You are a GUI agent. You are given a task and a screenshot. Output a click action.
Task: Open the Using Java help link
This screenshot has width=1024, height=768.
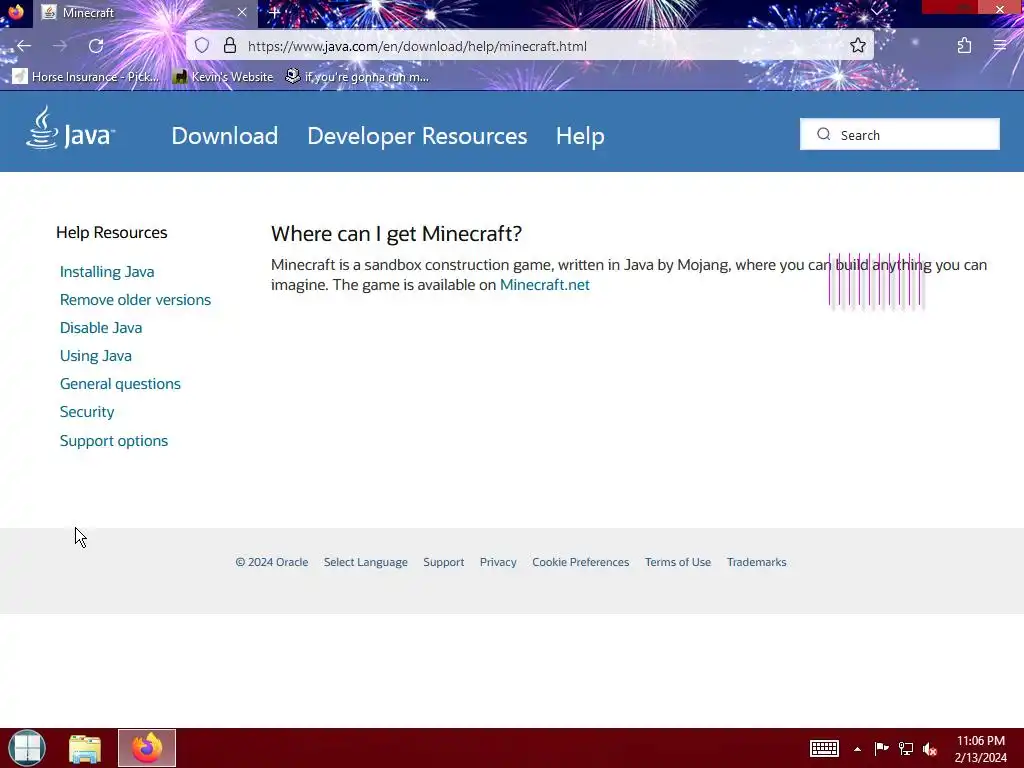click(x=95, y=356)
